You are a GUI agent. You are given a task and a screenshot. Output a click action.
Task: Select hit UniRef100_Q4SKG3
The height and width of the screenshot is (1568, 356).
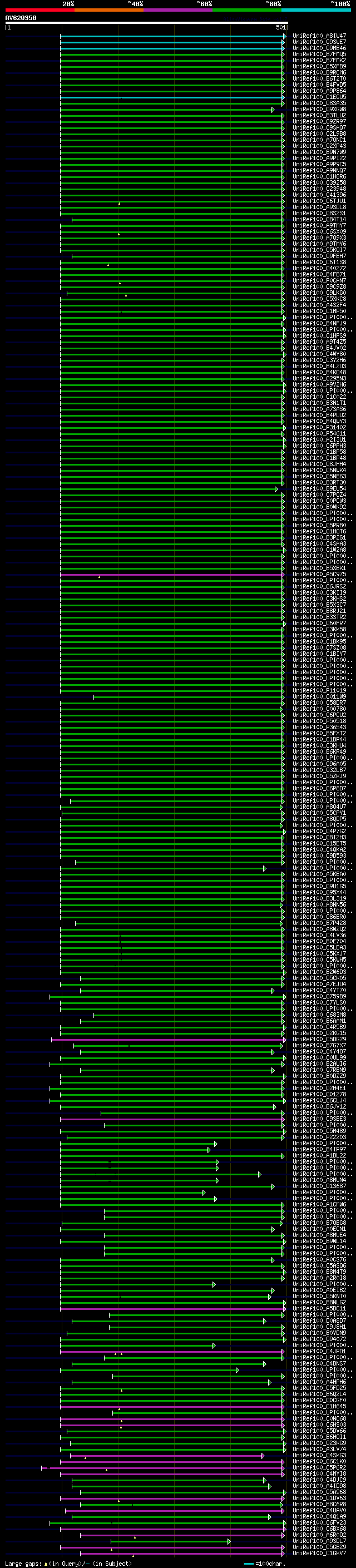point(319,1455)
